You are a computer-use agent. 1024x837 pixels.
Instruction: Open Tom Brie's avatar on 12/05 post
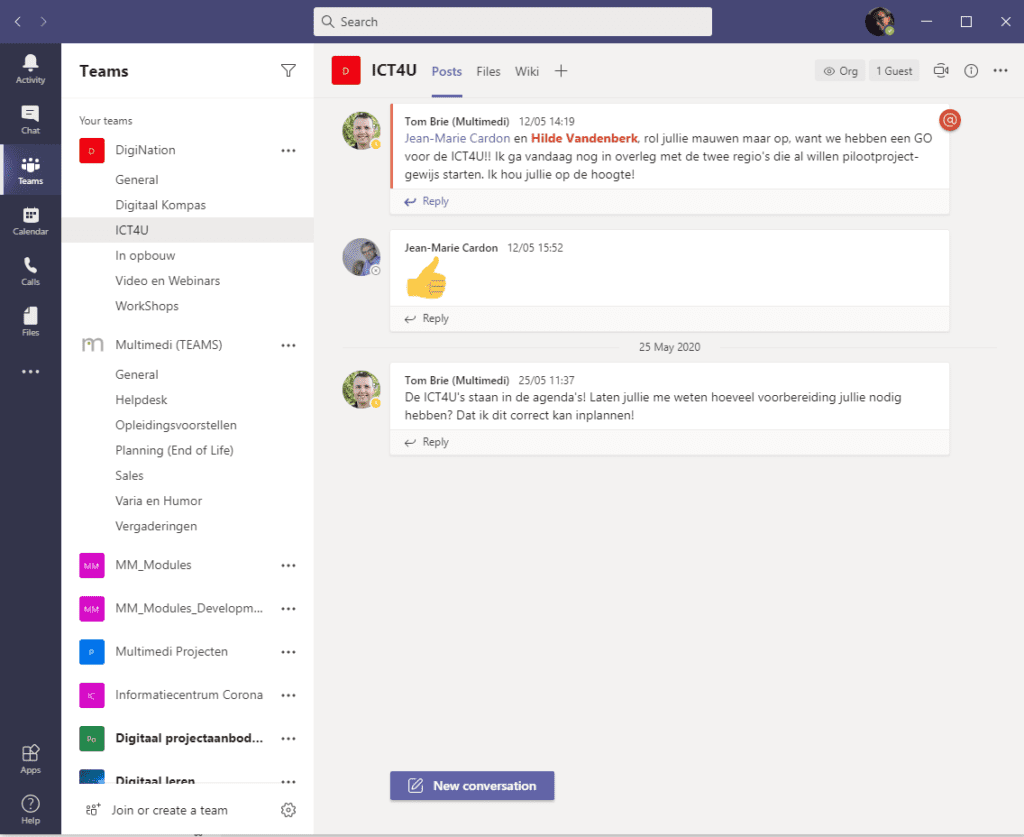pos(361,131)
